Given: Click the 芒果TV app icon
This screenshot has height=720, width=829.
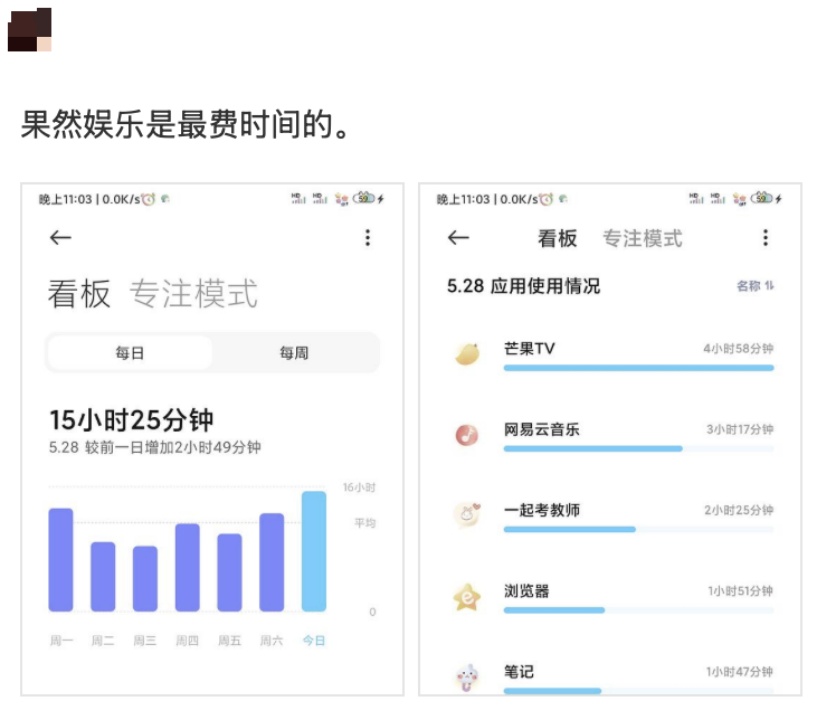Looking at the screenshot, I should (467, 354).
